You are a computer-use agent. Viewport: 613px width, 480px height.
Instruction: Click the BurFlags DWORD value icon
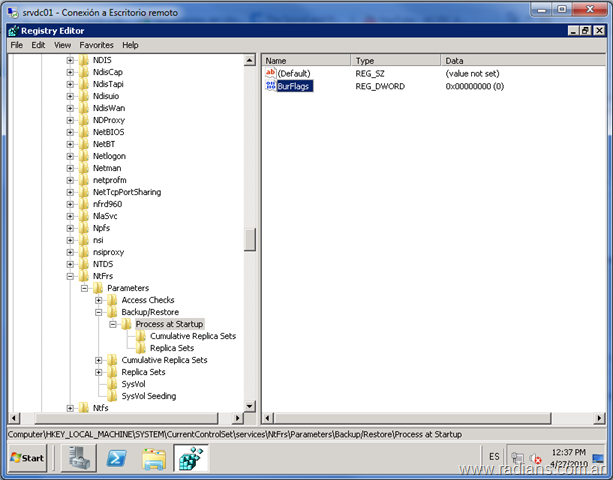(270, 87)
